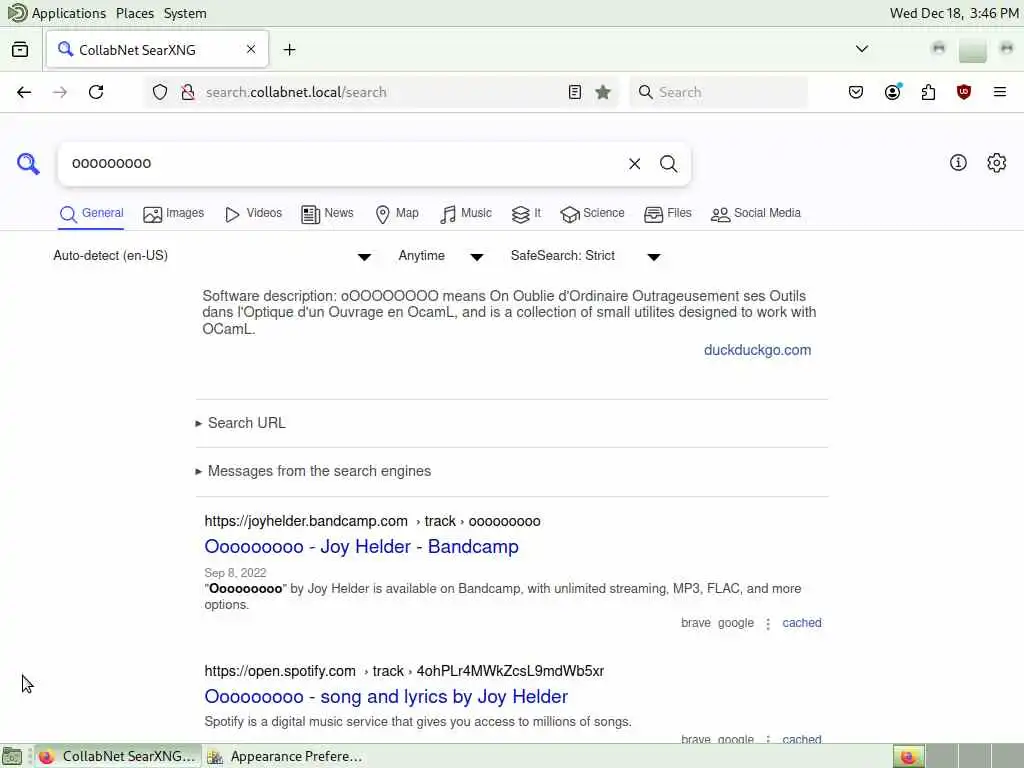Open Places menu
This screenshot has height=768, width=1024.
135,13
